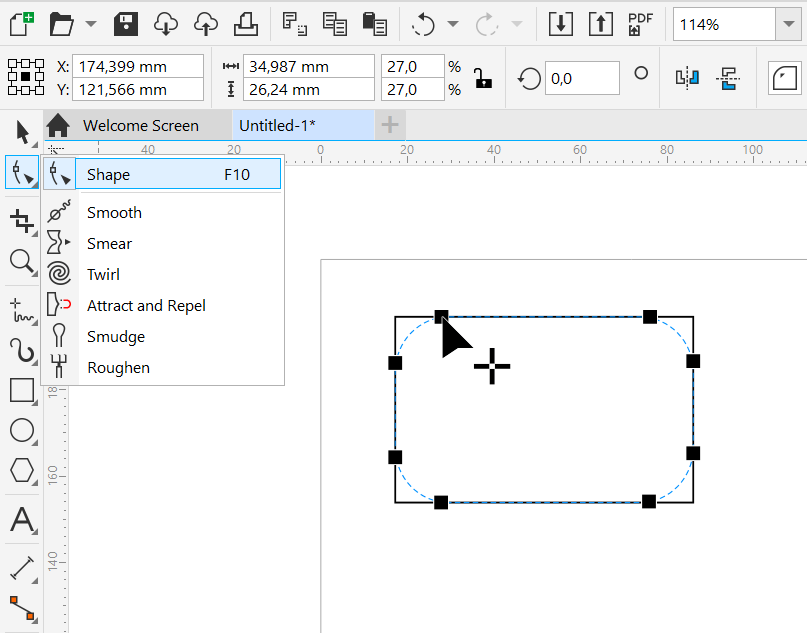The image size is (807, 633).
Task: Mirror the object vertically
Action: (x=728, y=78)
